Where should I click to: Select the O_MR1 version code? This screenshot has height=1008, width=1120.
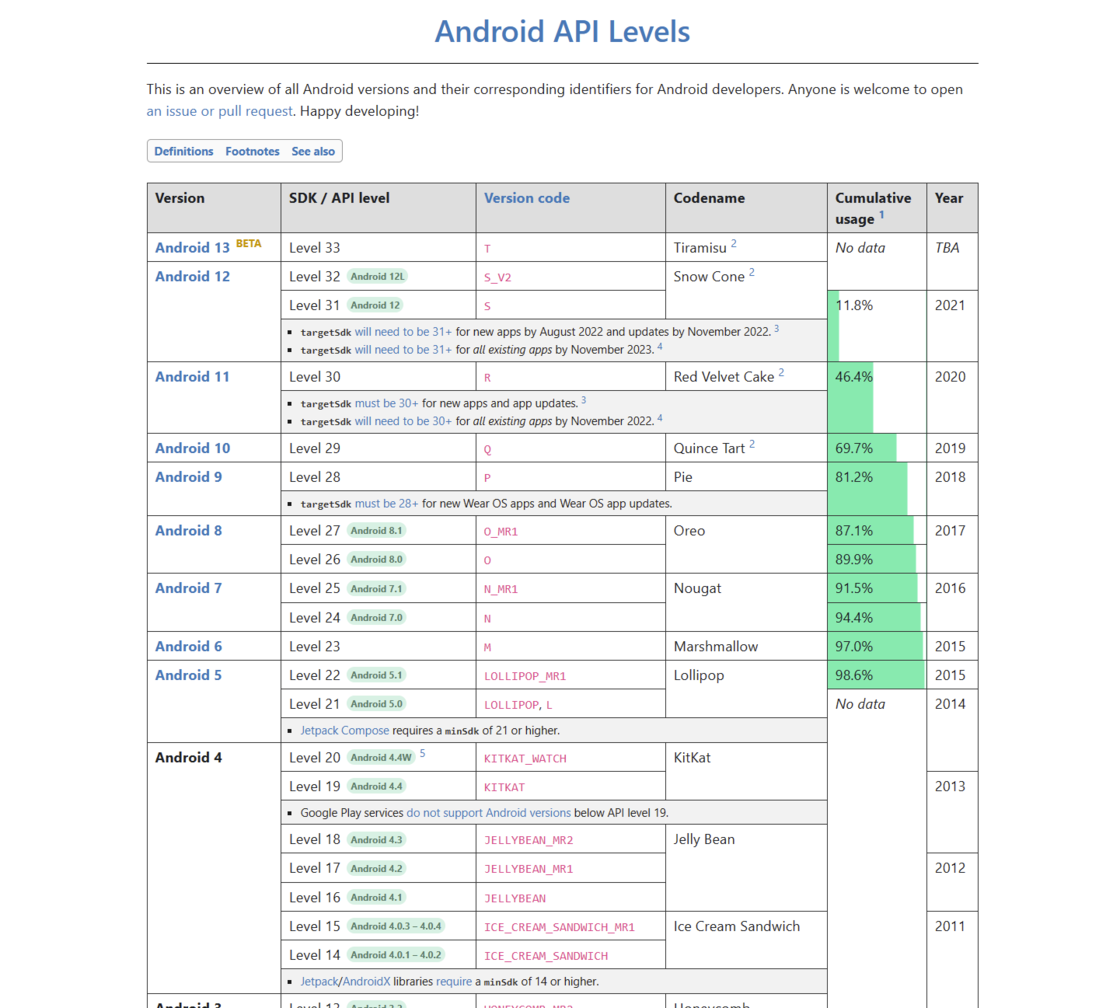tap(501, 532)
